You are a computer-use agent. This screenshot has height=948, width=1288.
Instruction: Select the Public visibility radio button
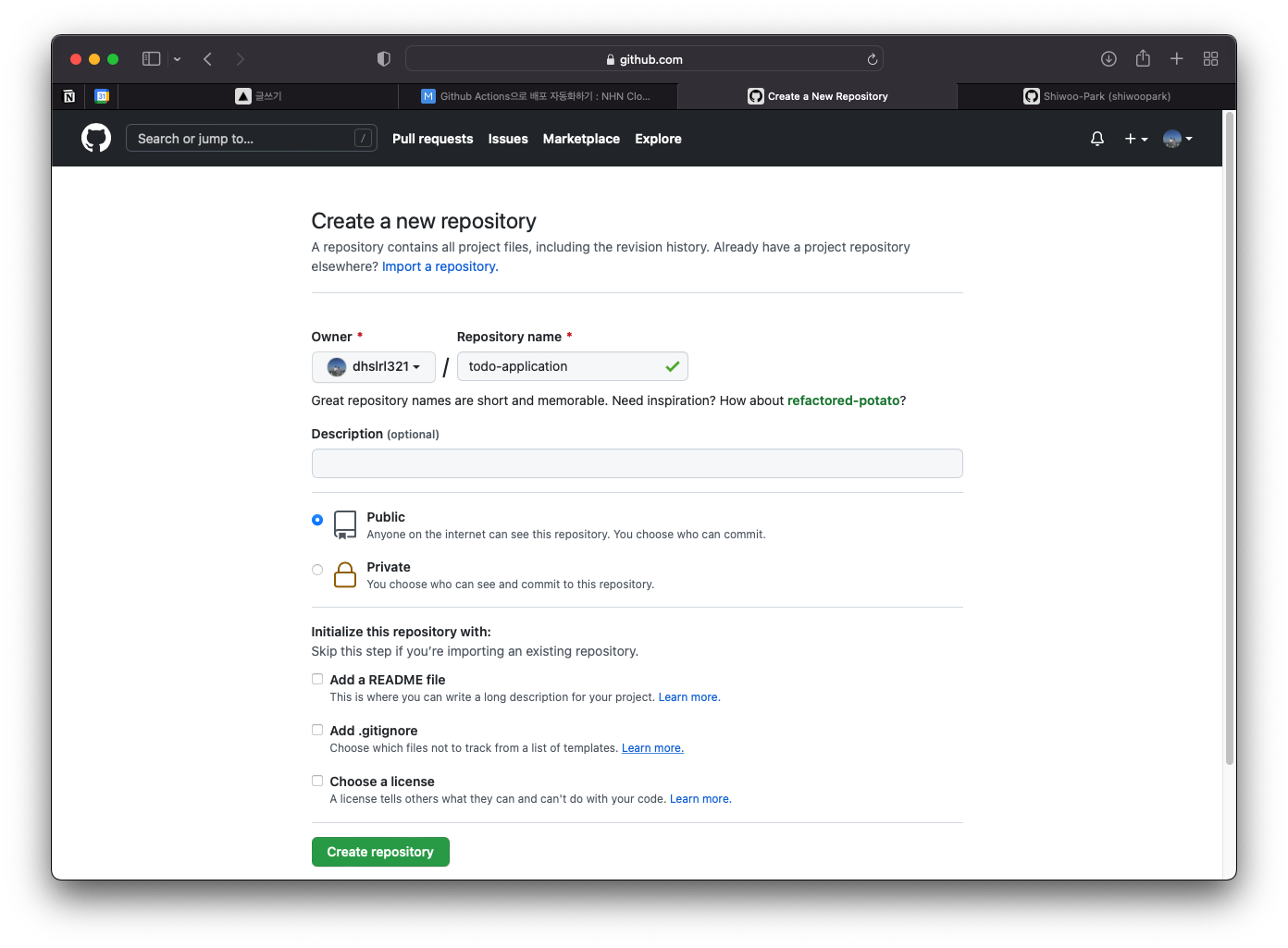317,520
